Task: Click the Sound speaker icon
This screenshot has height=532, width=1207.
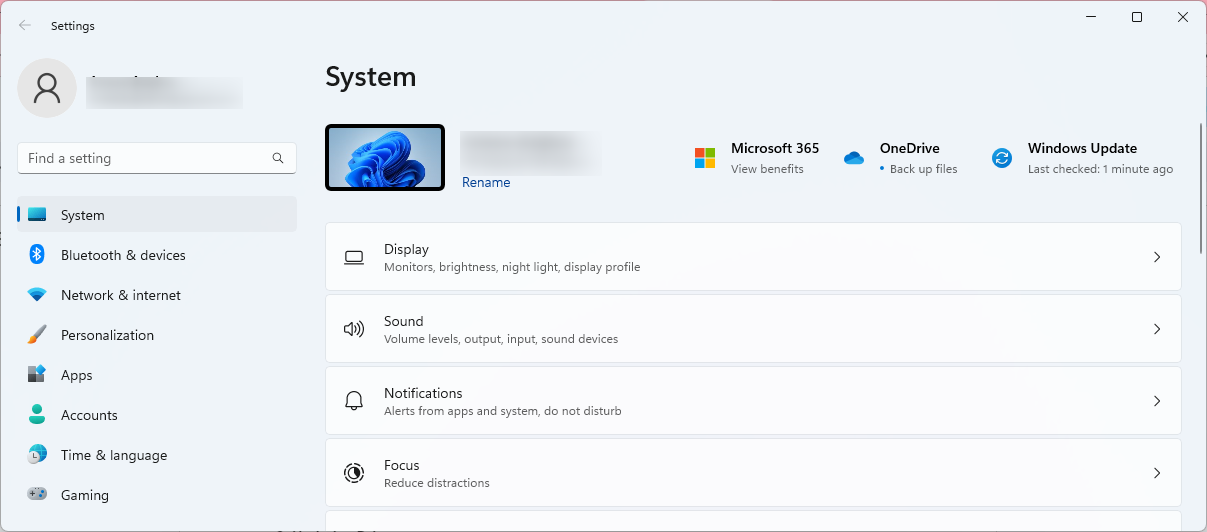Action: pyautogui.click(x=354, y=329)
